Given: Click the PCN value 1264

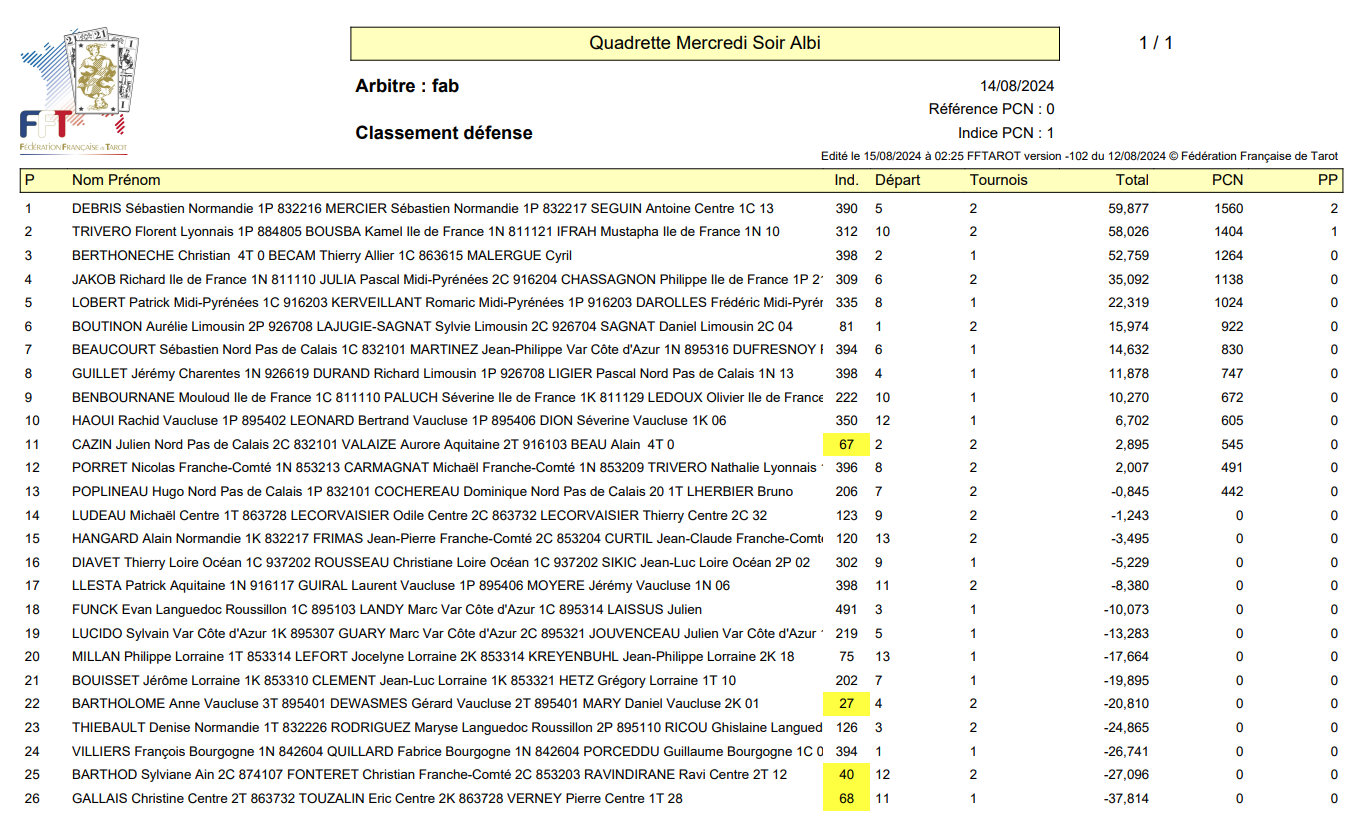Looking at the screenshot, I should click(x=1229, y=255).
